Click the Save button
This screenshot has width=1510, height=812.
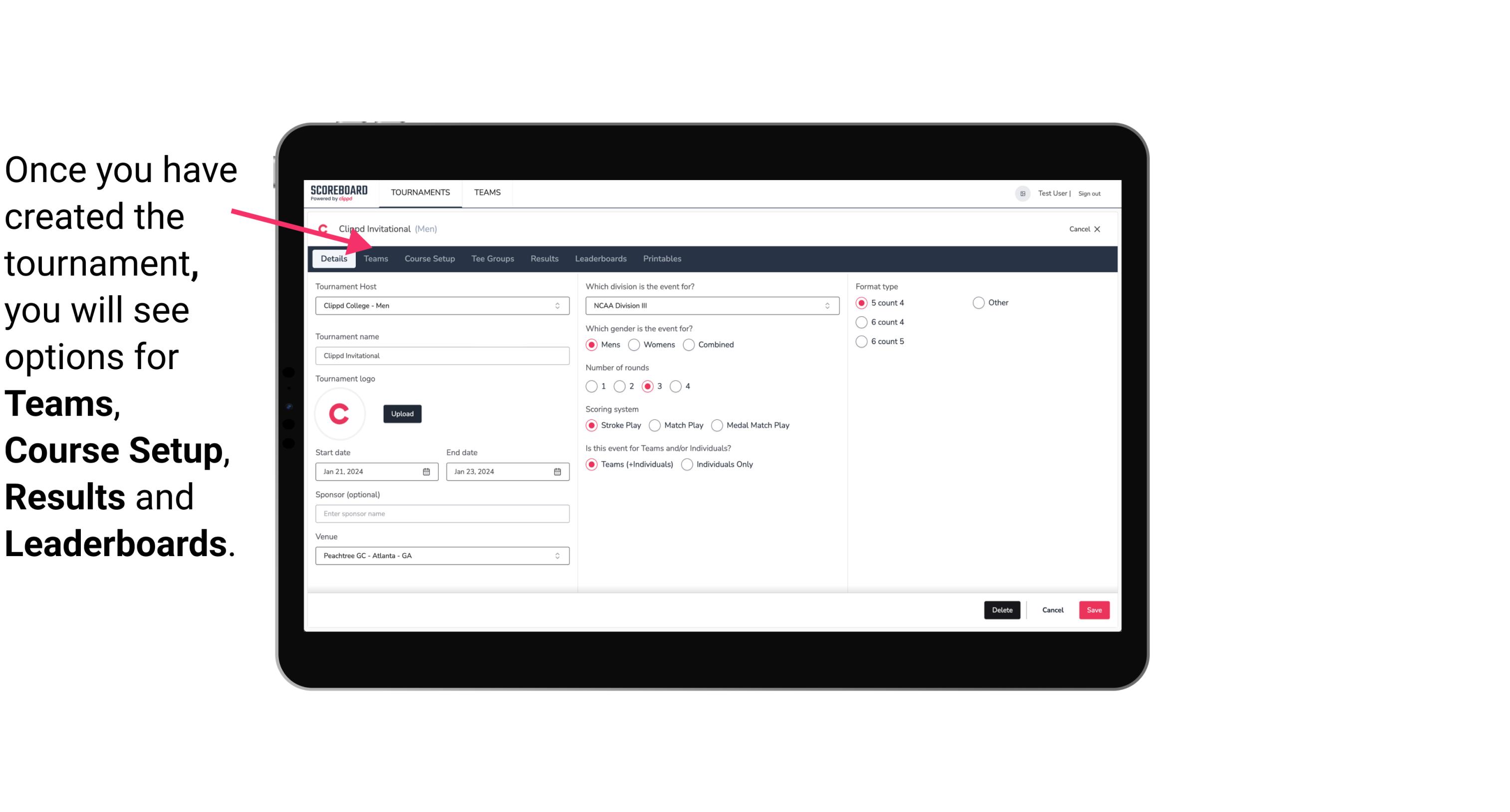pyautogui.click(x=1094, y=610)
